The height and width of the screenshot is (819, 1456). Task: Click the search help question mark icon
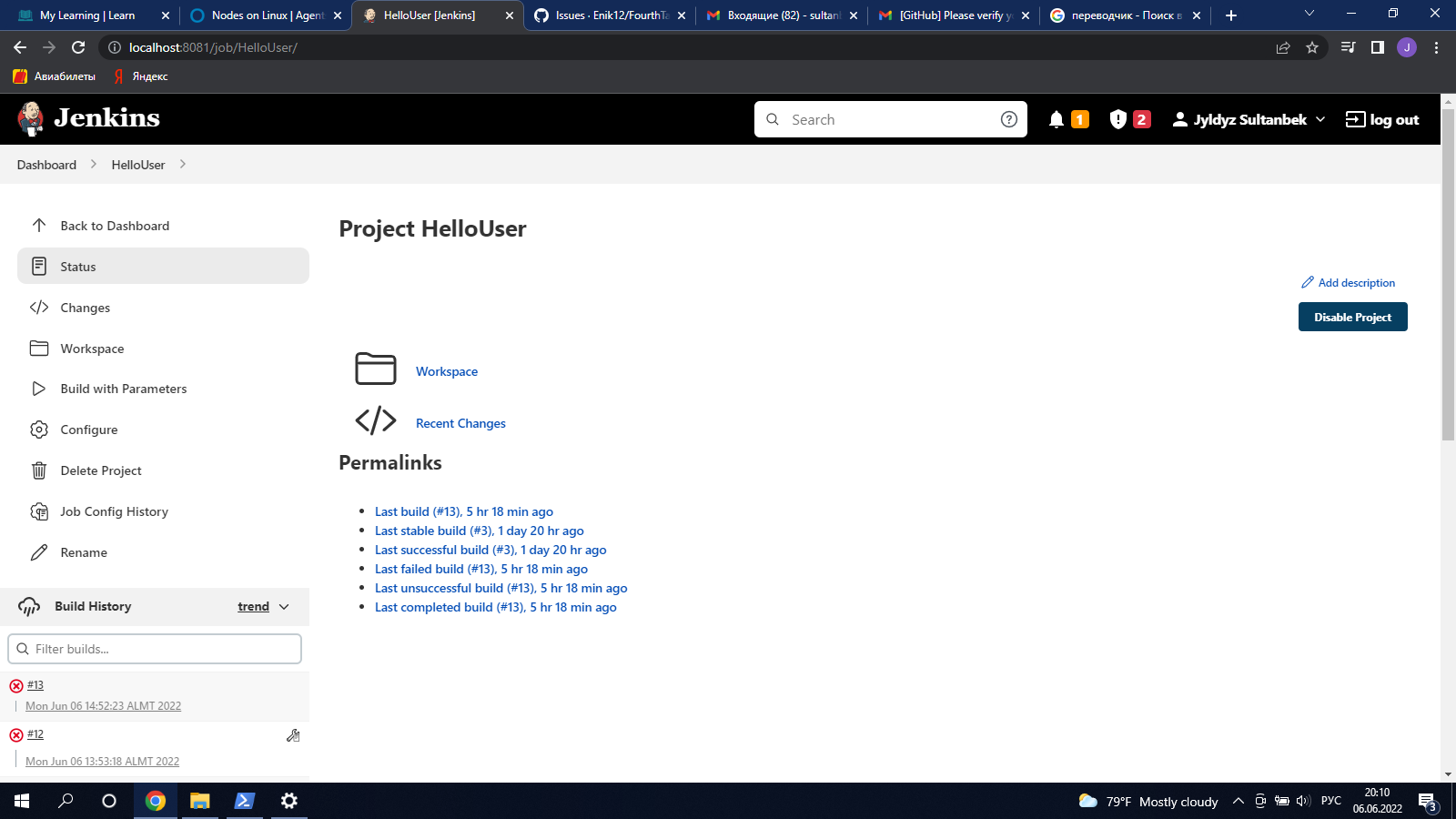(x=1009, y=119)
